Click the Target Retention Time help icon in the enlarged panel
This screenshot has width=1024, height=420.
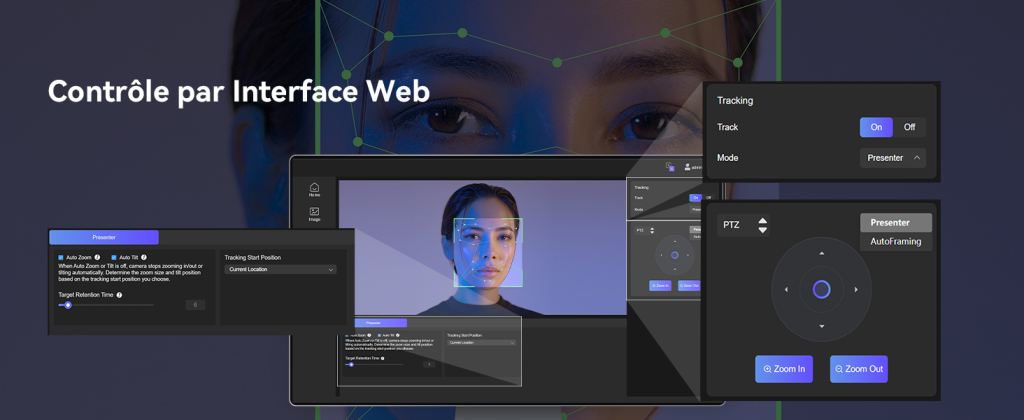click(119, 295)
